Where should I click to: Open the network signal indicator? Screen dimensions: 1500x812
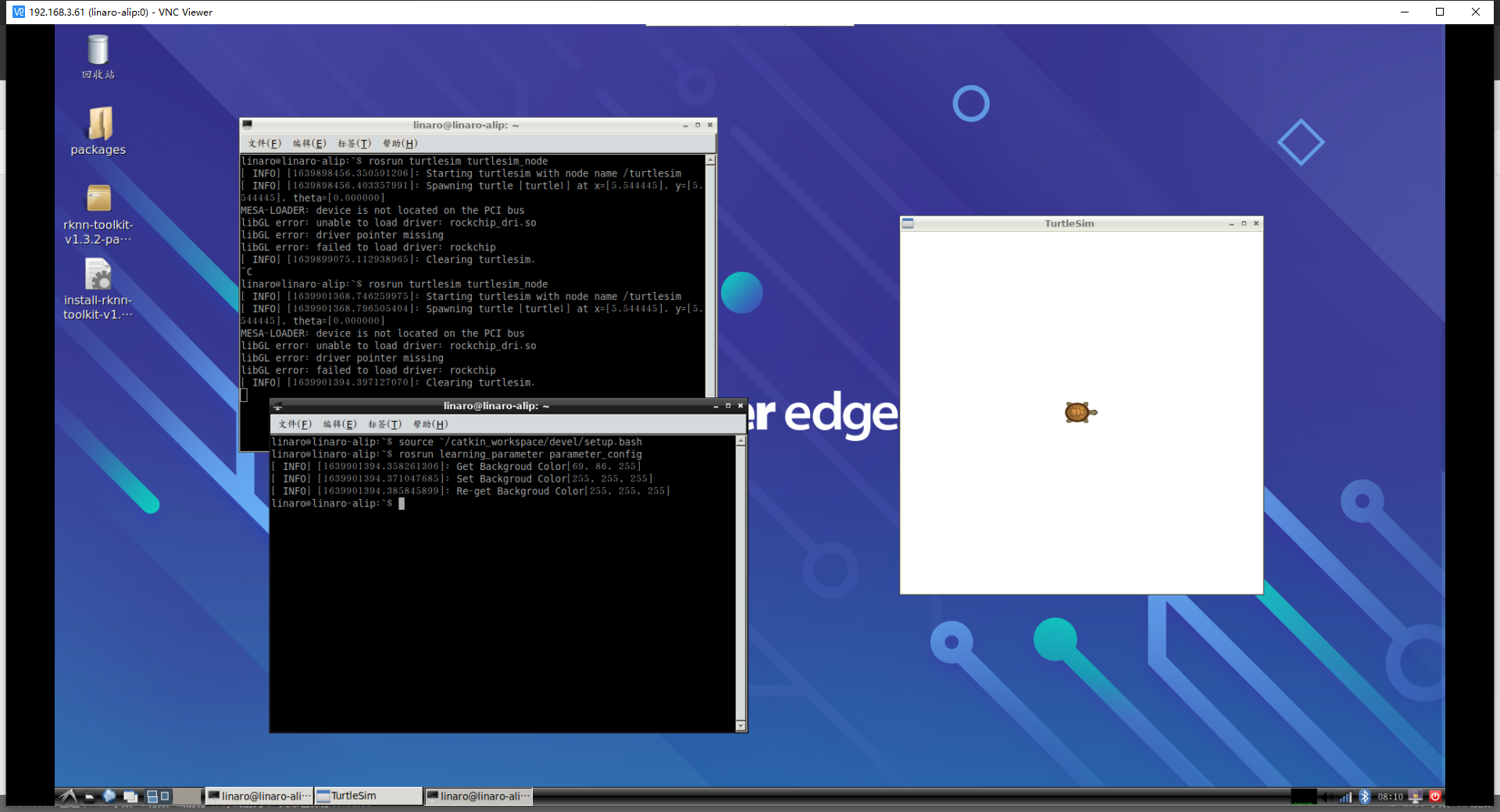pyautogui.click(x=1345, y=796)
